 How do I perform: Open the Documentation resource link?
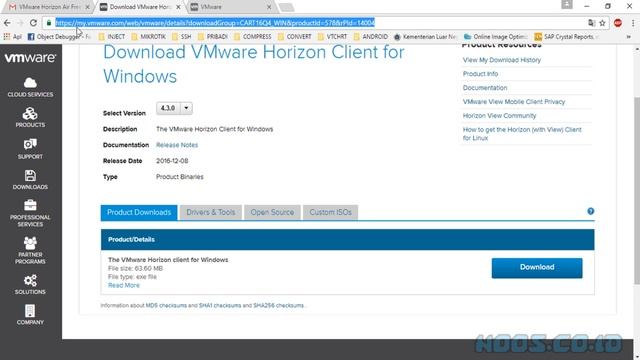(x=485, y=88)
